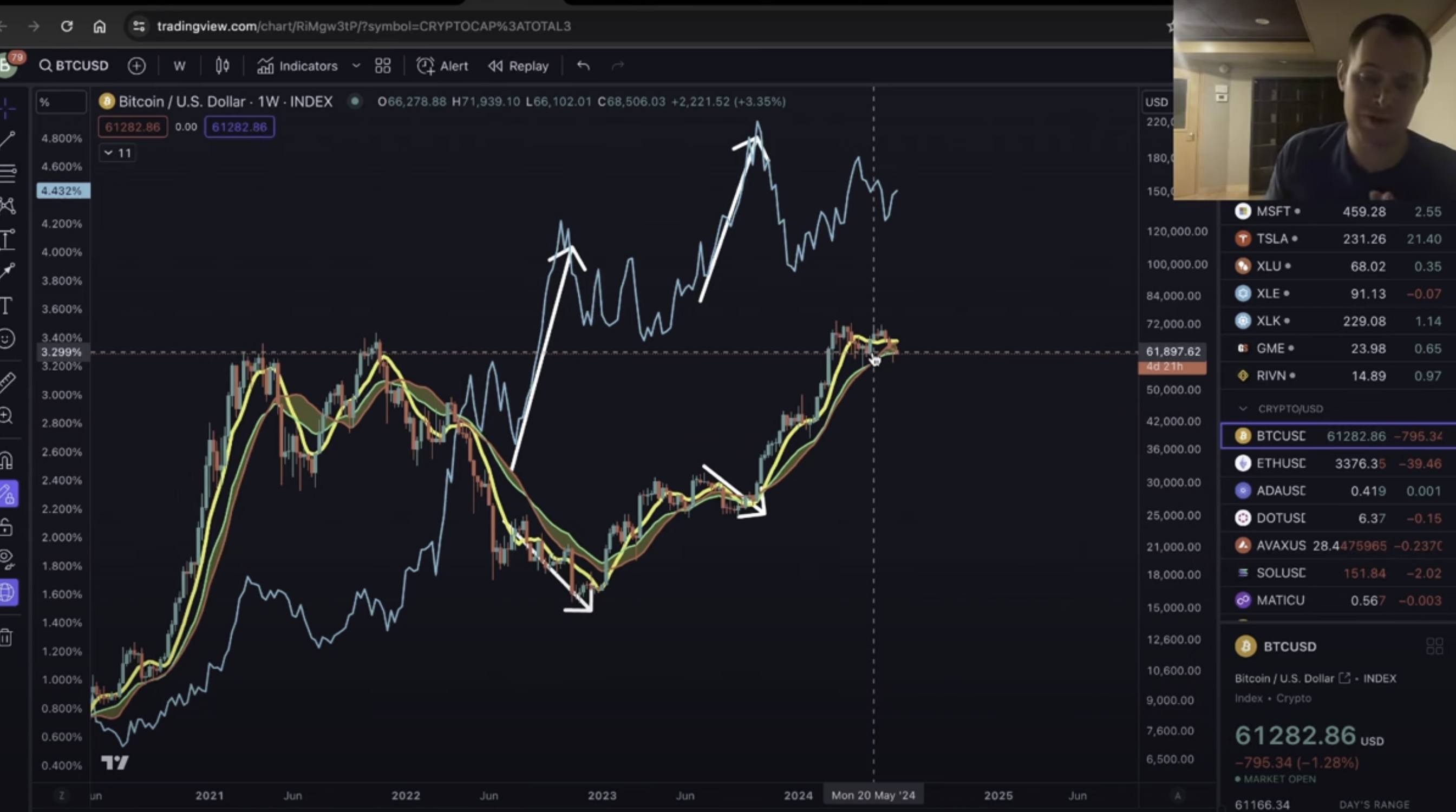Open the emoji icons tool
Image resolution: width=1456 pixels, height=812 pixels.
coord(7,338)
